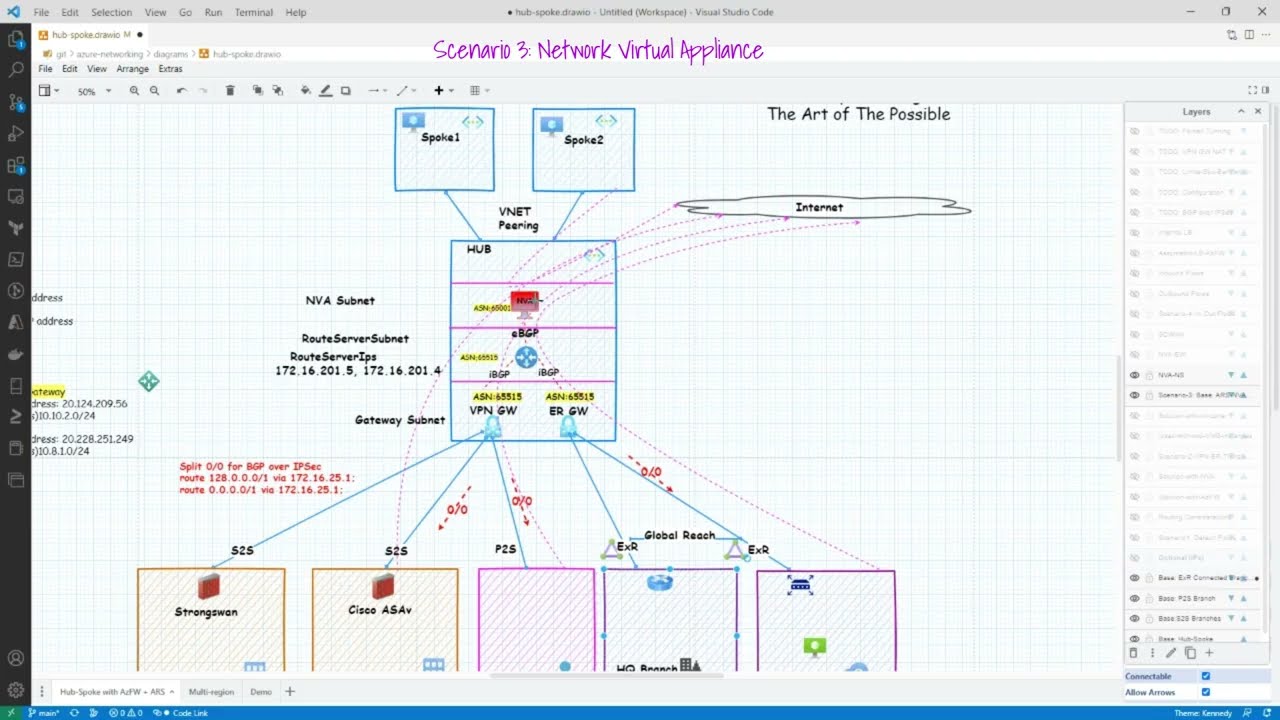Screen dimensions: 1280x720
Task: Select the hub-spoke.drawio editor tab
Action: click(x=91, y=35)
